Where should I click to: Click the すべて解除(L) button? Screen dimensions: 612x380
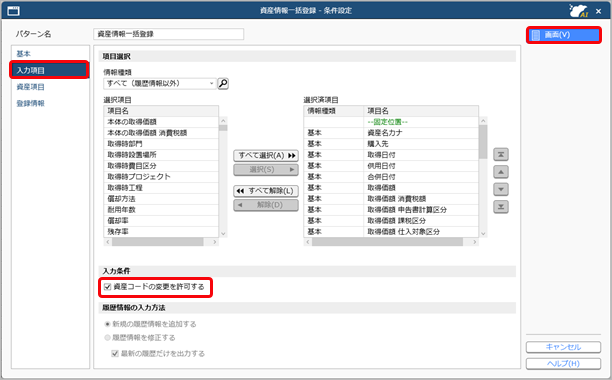click(266, 191)
